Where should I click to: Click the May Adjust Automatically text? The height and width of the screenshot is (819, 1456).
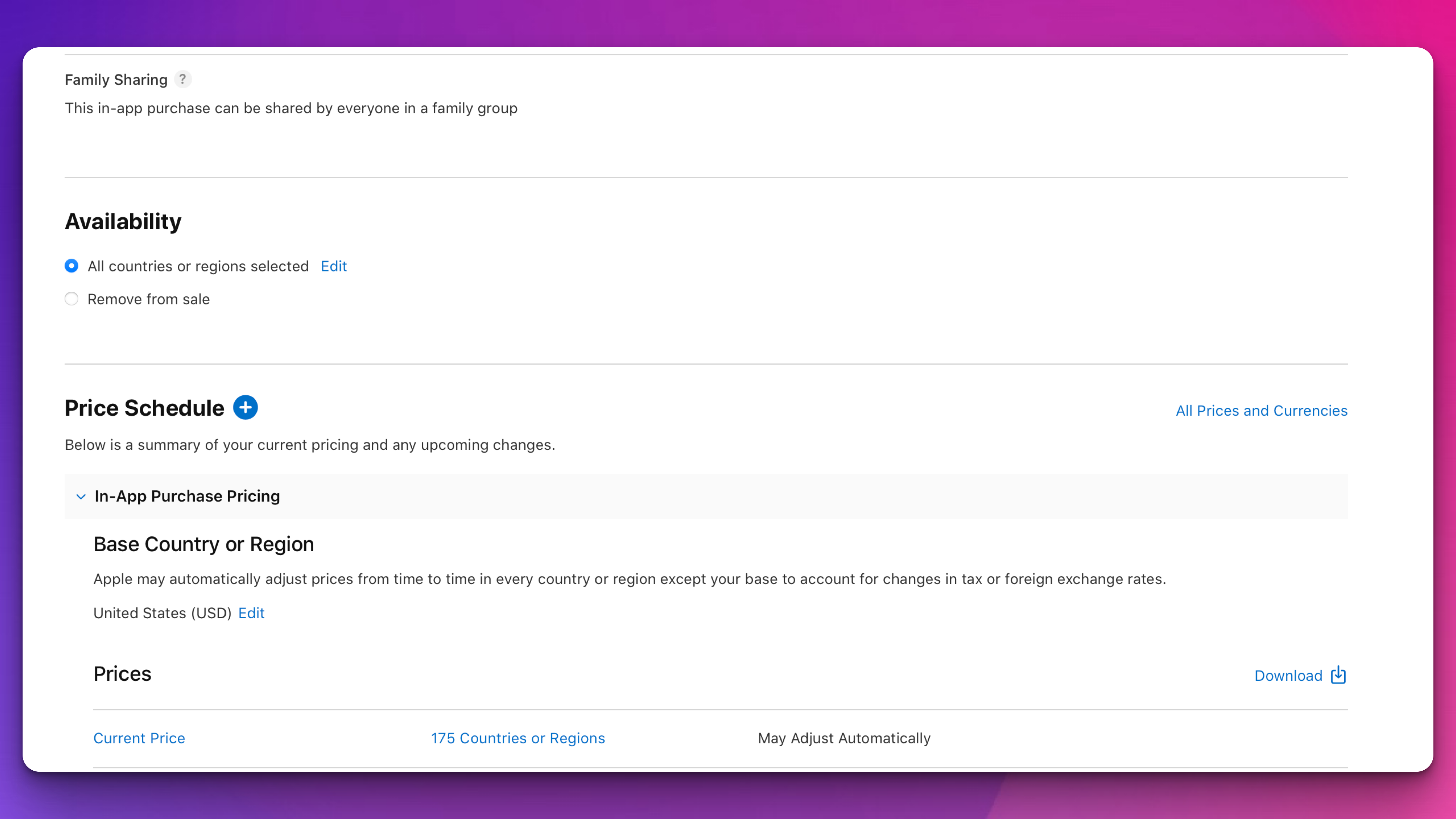[844, 738]
